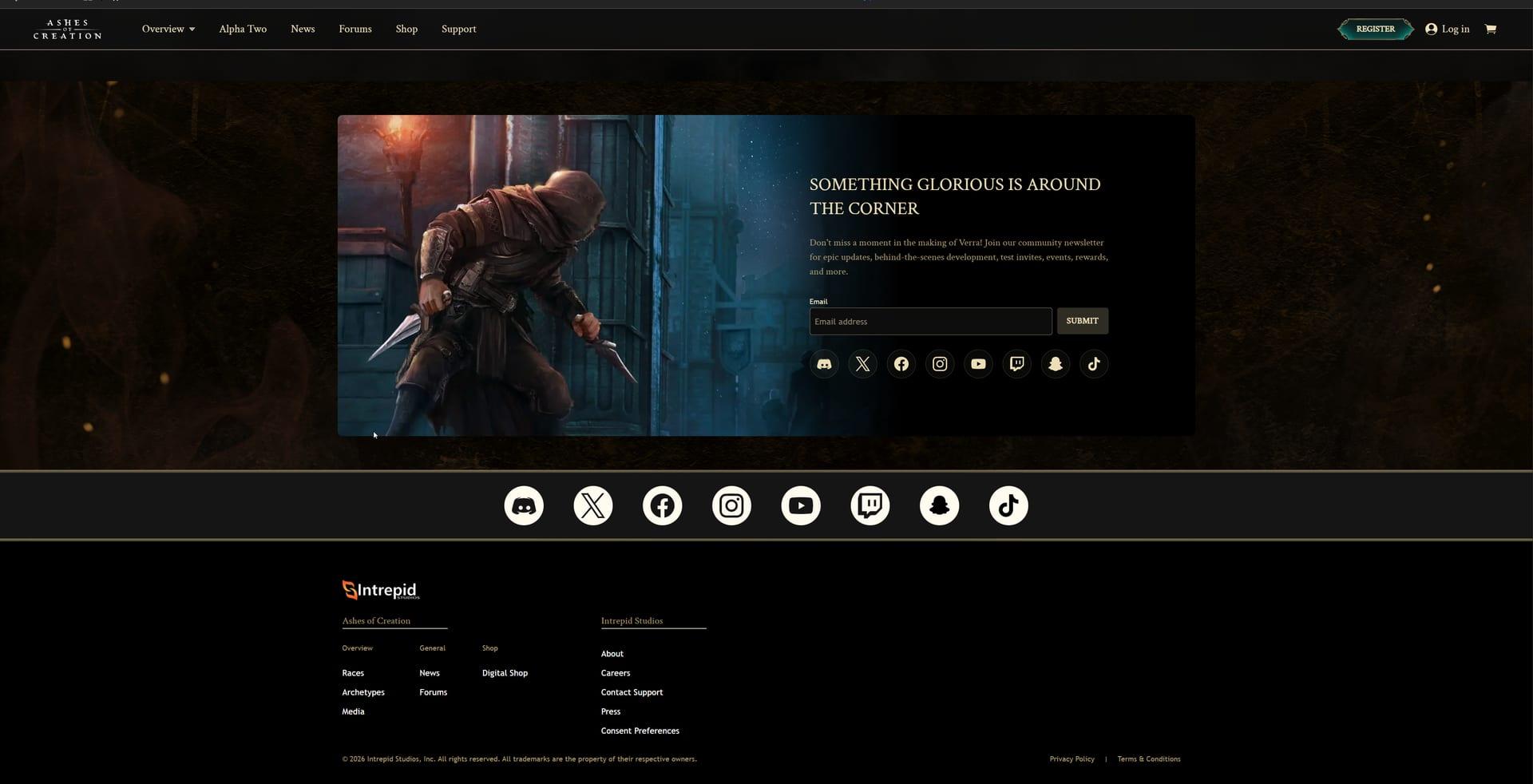The image size is (1533, 784).
Task: Click large Snapchat icon in footer bar
Action: pyautogui.click(x=939, y=505)
